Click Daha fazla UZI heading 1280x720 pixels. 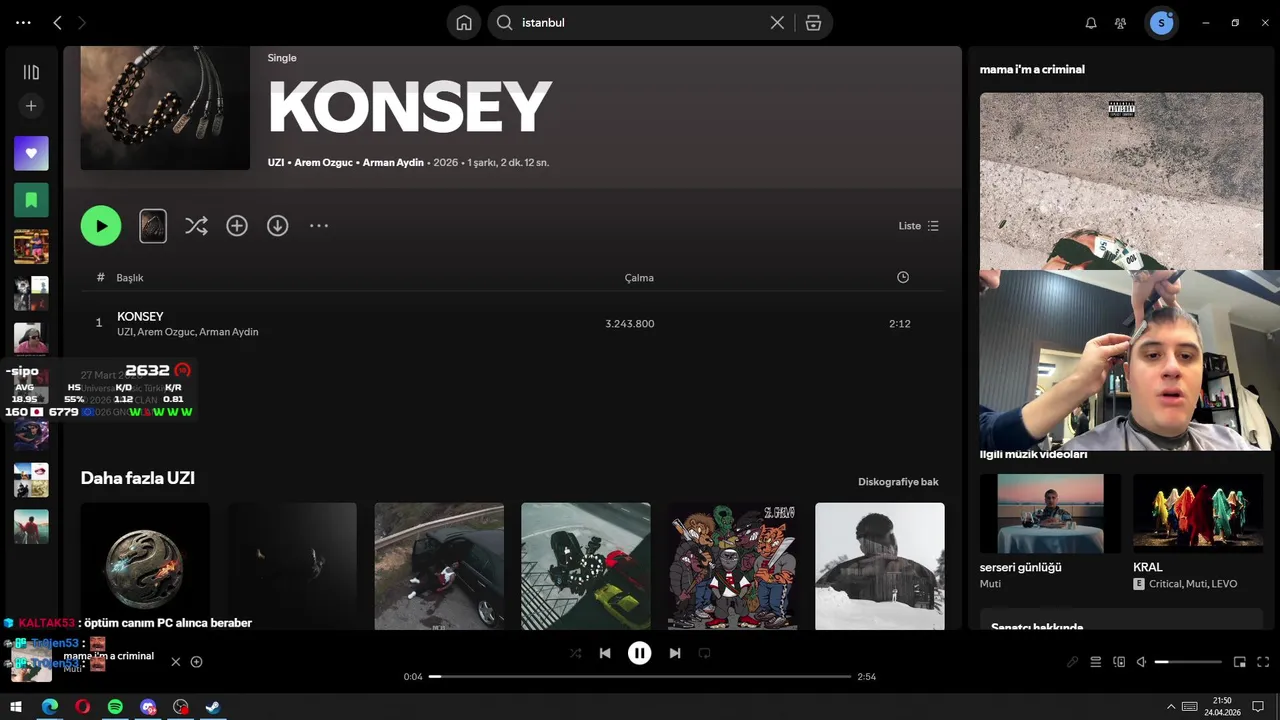(x=138, y=478)
